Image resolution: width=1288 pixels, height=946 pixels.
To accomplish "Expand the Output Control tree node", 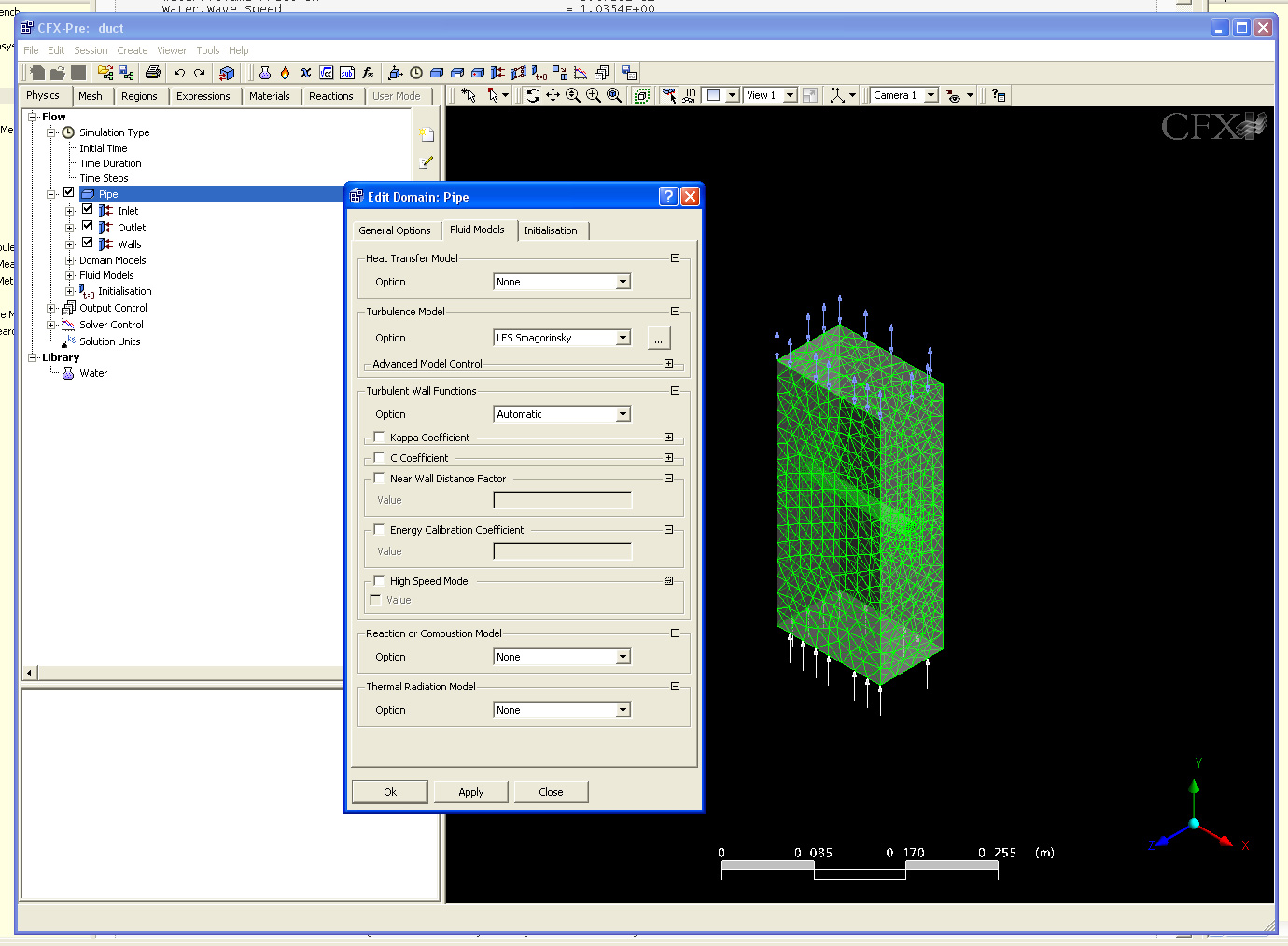I will click(52, 308).
